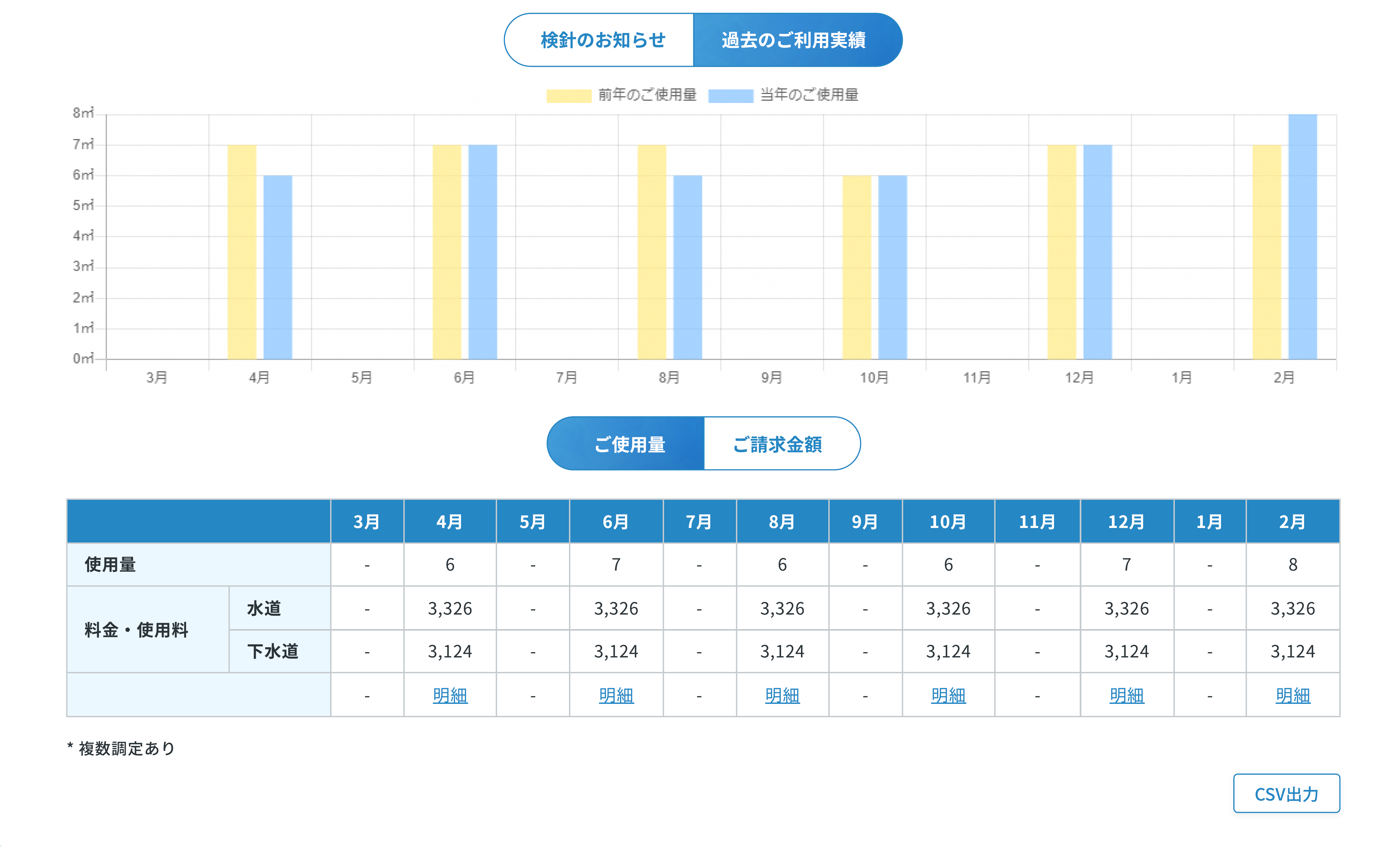Click blue current-year bar for 6月
The height and width of the screenshot is (847, 1400).
click(483, 252)
